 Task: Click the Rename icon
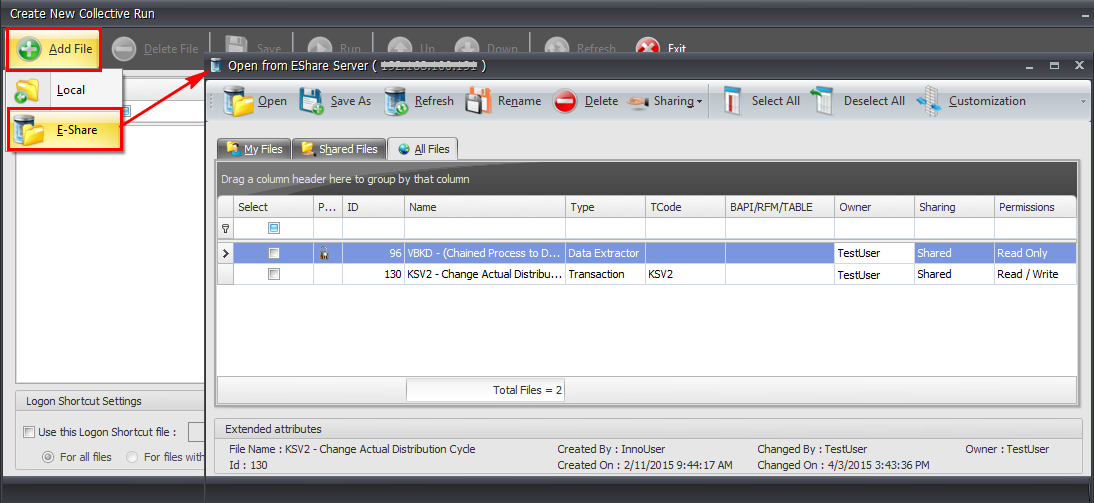[x=479, y=101]
